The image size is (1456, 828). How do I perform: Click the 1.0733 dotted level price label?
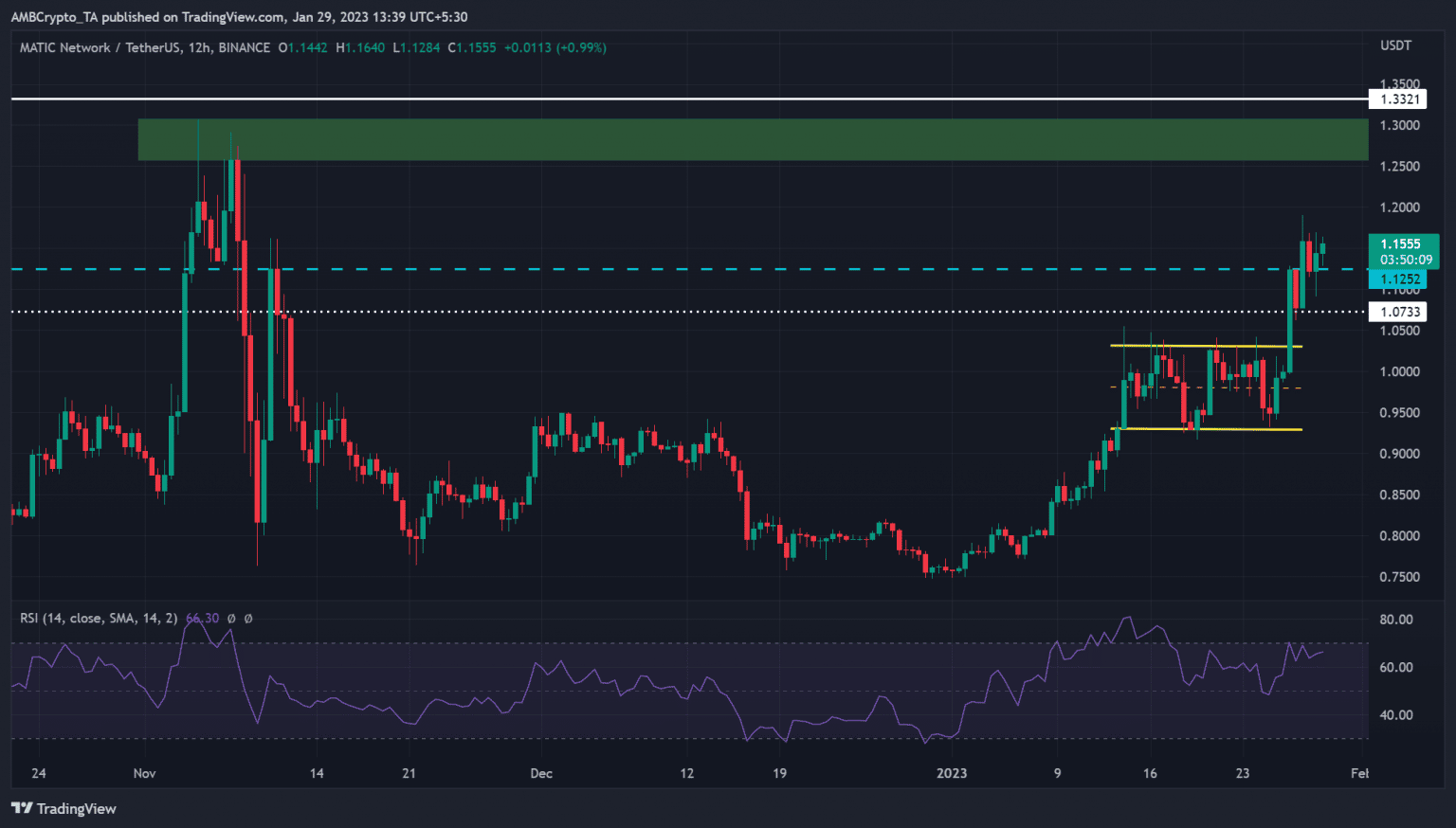coord(1399,312)
